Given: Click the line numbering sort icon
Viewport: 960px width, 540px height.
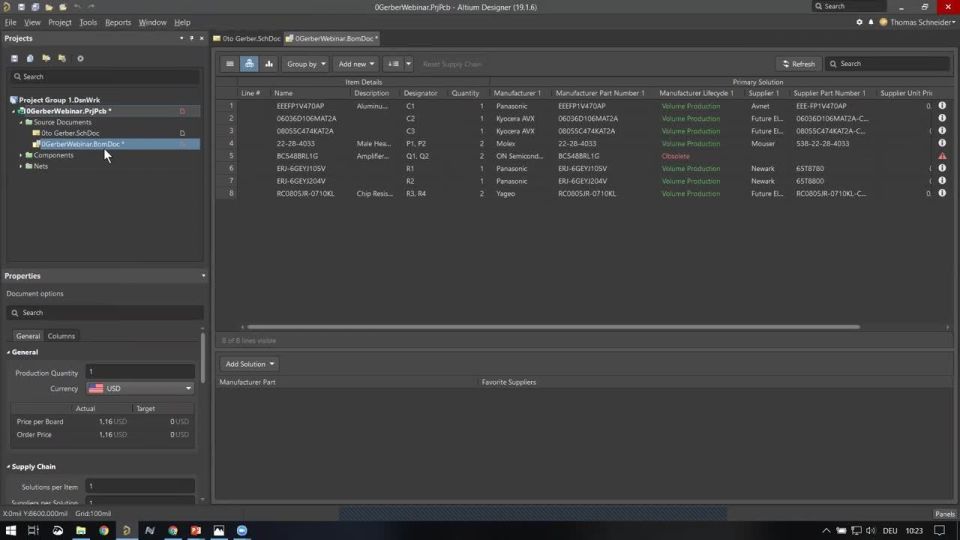Looking at the screenshot, I should point(393,64).
